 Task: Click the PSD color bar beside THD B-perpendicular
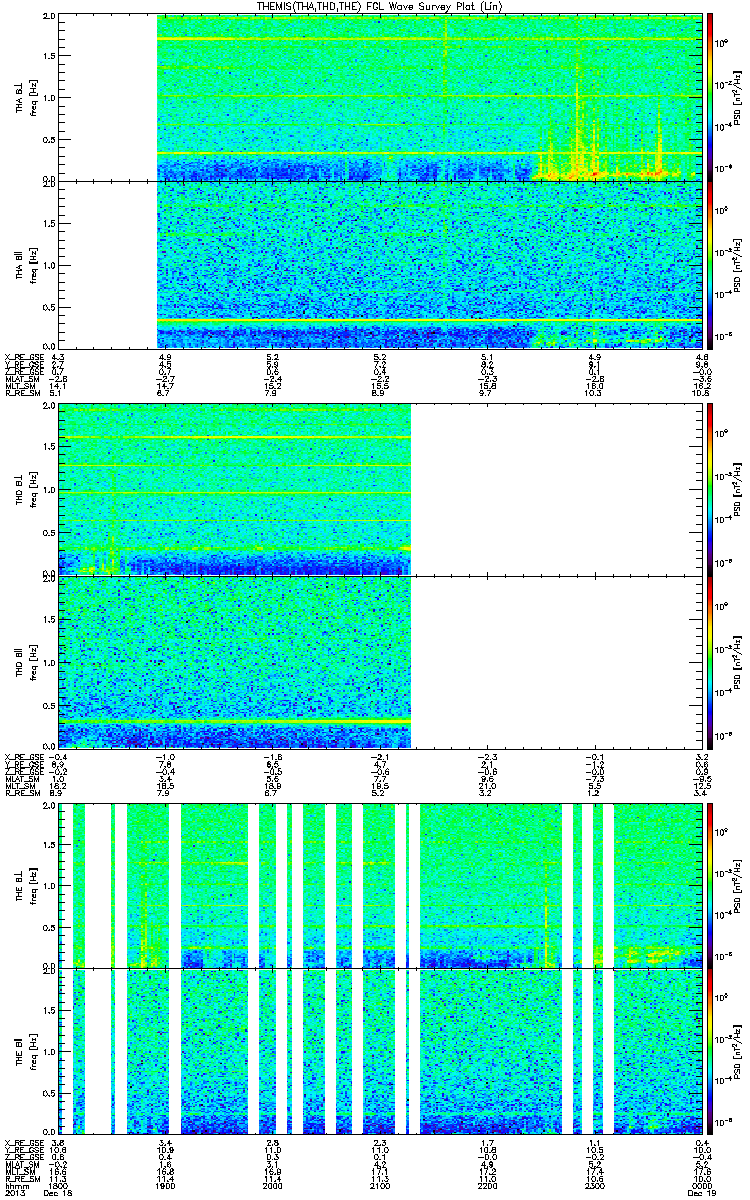coord(710,488)
